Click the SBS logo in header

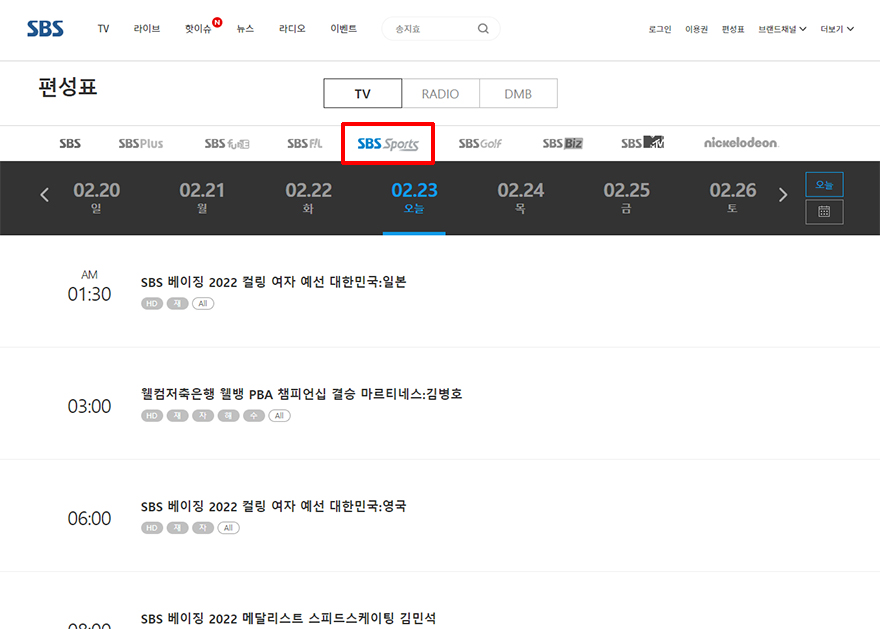point(45,29)
